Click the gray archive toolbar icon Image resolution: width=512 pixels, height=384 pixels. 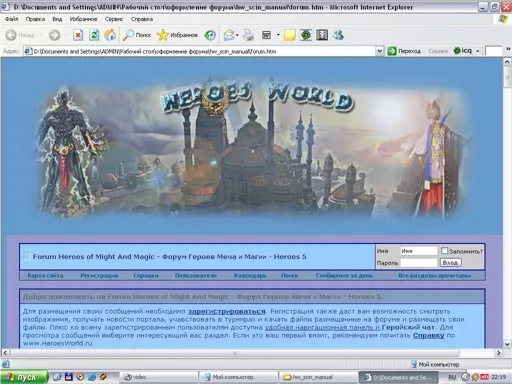[322, 35]
